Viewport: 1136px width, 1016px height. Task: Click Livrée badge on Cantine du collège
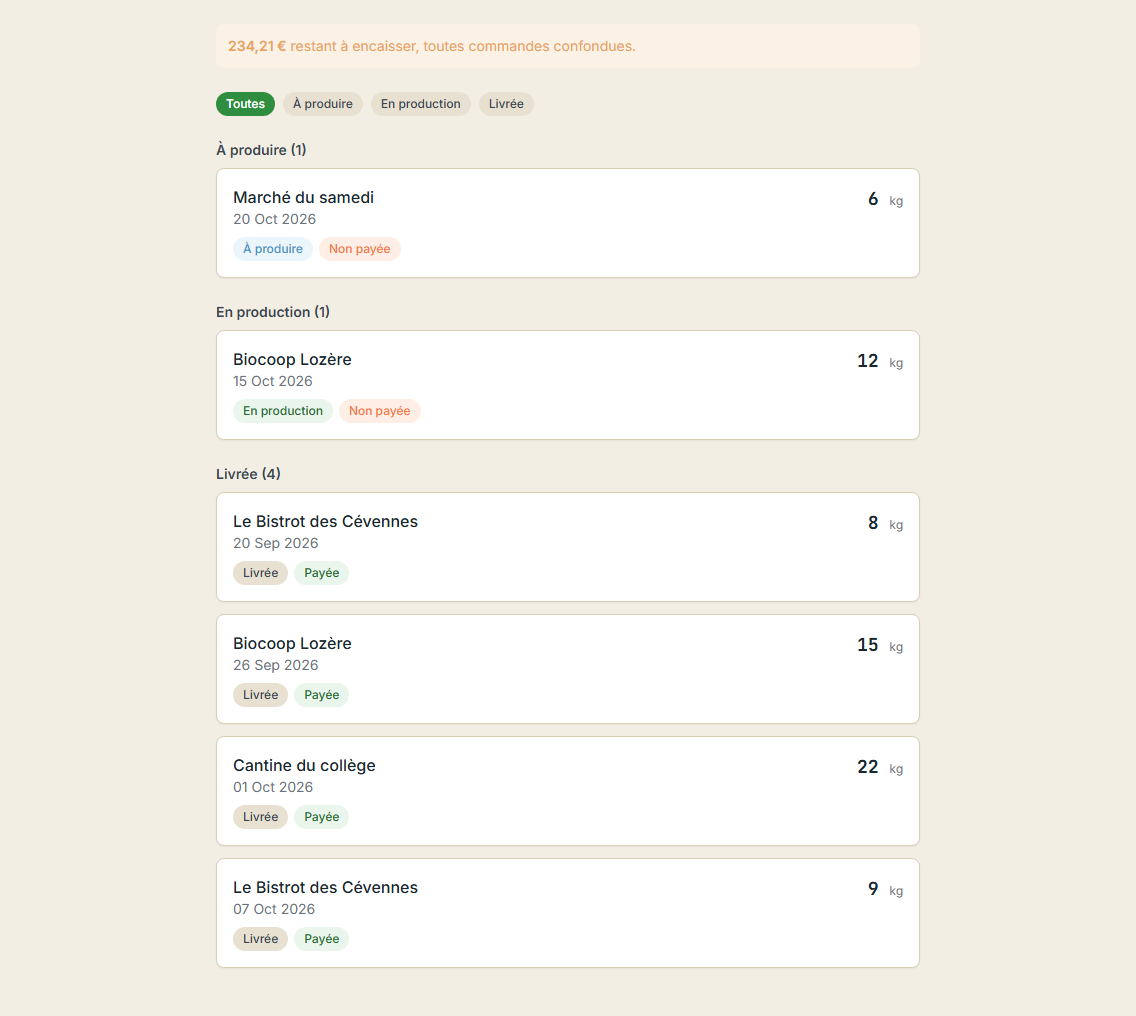click(260, 817)
